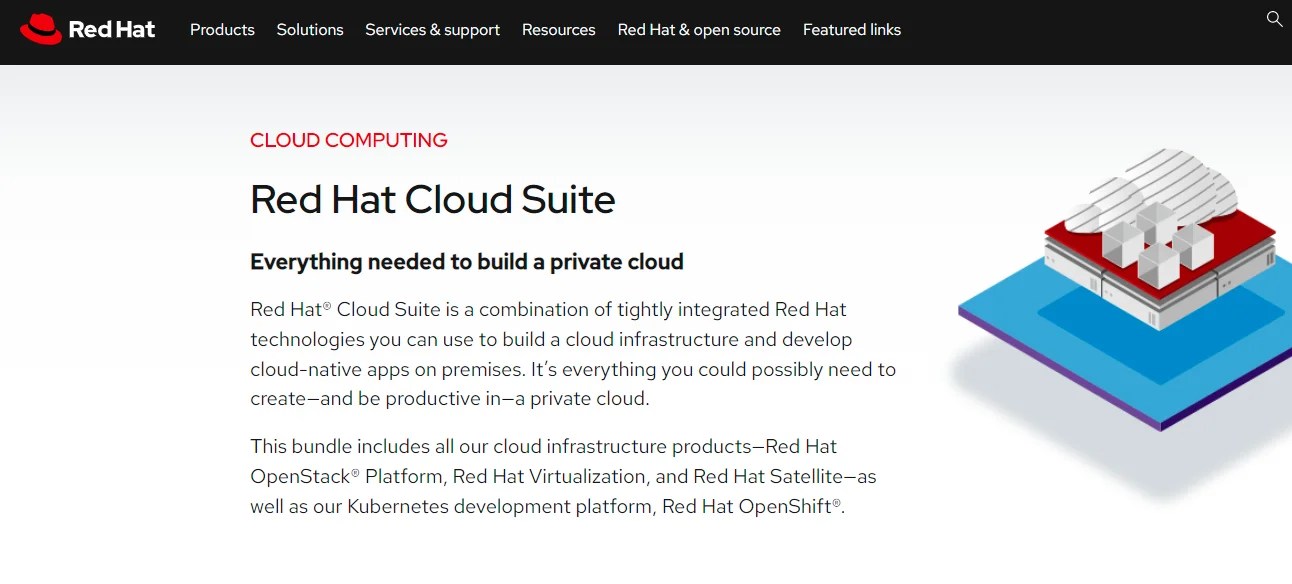
Task: Select the private cloud subheading text
Action: click(x=466, y=262)
